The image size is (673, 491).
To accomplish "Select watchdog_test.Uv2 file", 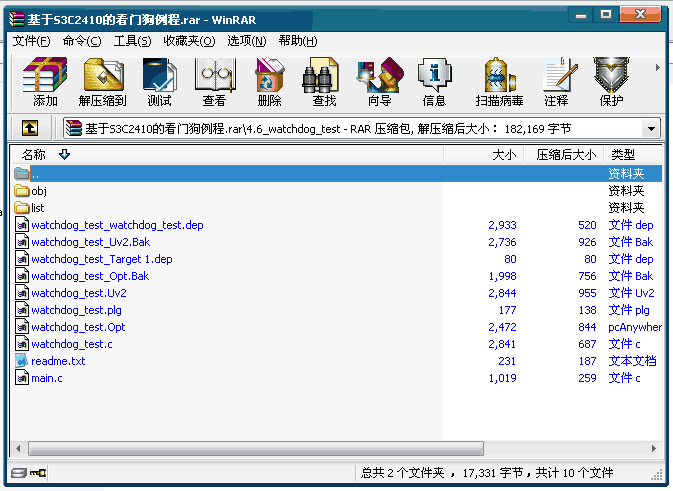I will (x=79, y=293).
